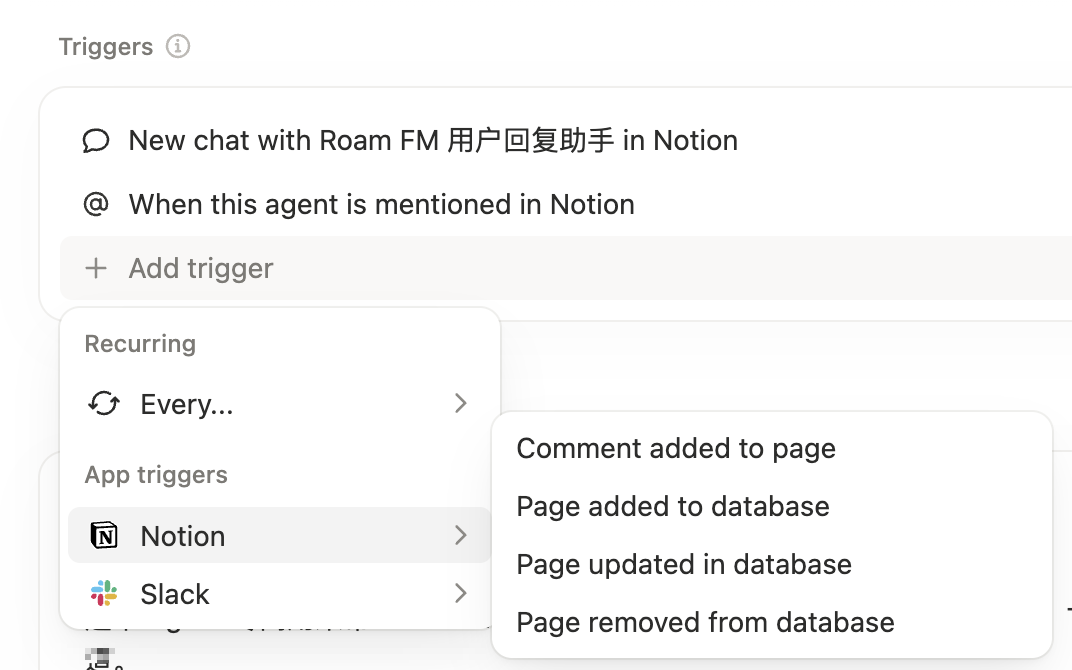Click the Notion logo in App triggers
The width and height of the screenshot is (1072, 670).
pyautogui.click(x=103, y=535)
